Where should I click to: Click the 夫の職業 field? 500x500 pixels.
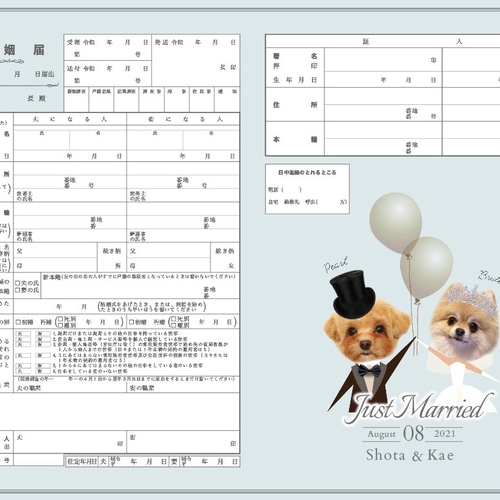click(70, 388)
